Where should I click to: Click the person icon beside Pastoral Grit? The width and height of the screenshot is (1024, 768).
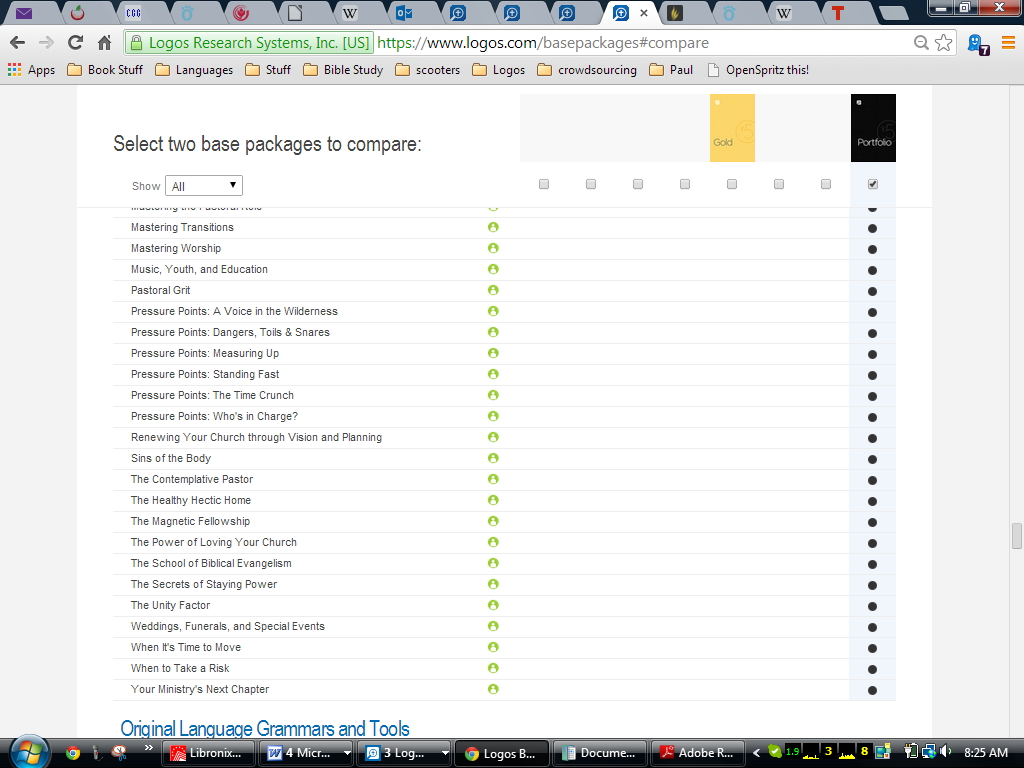[x=493, y=290]
